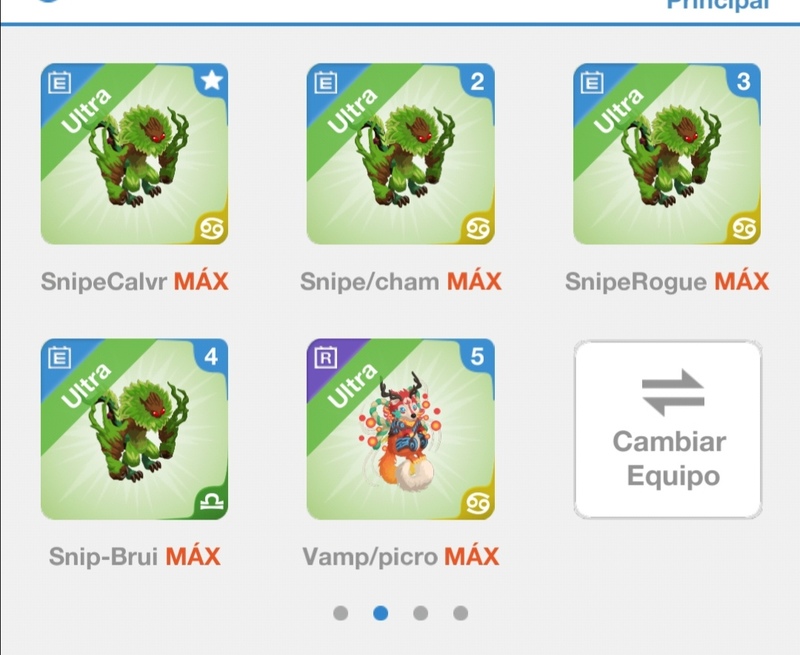Viewport: 800px width, 655px height.
Task: Click the Cambiar Equipo button
Action: 668,430
